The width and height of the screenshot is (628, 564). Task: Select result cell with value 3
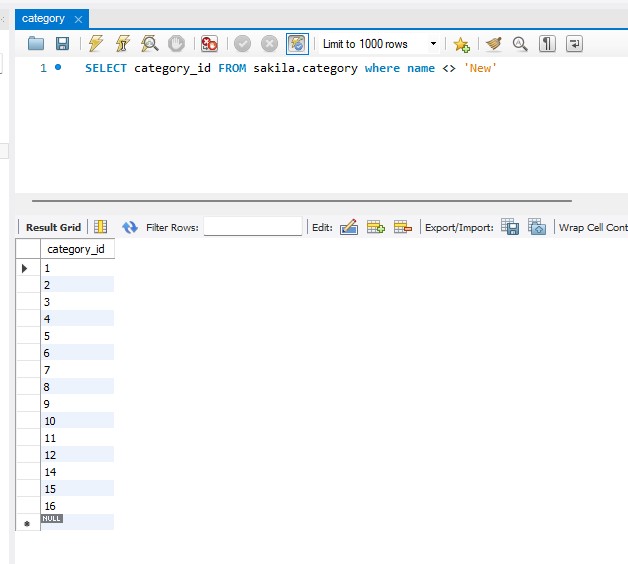tap(77, 302)
